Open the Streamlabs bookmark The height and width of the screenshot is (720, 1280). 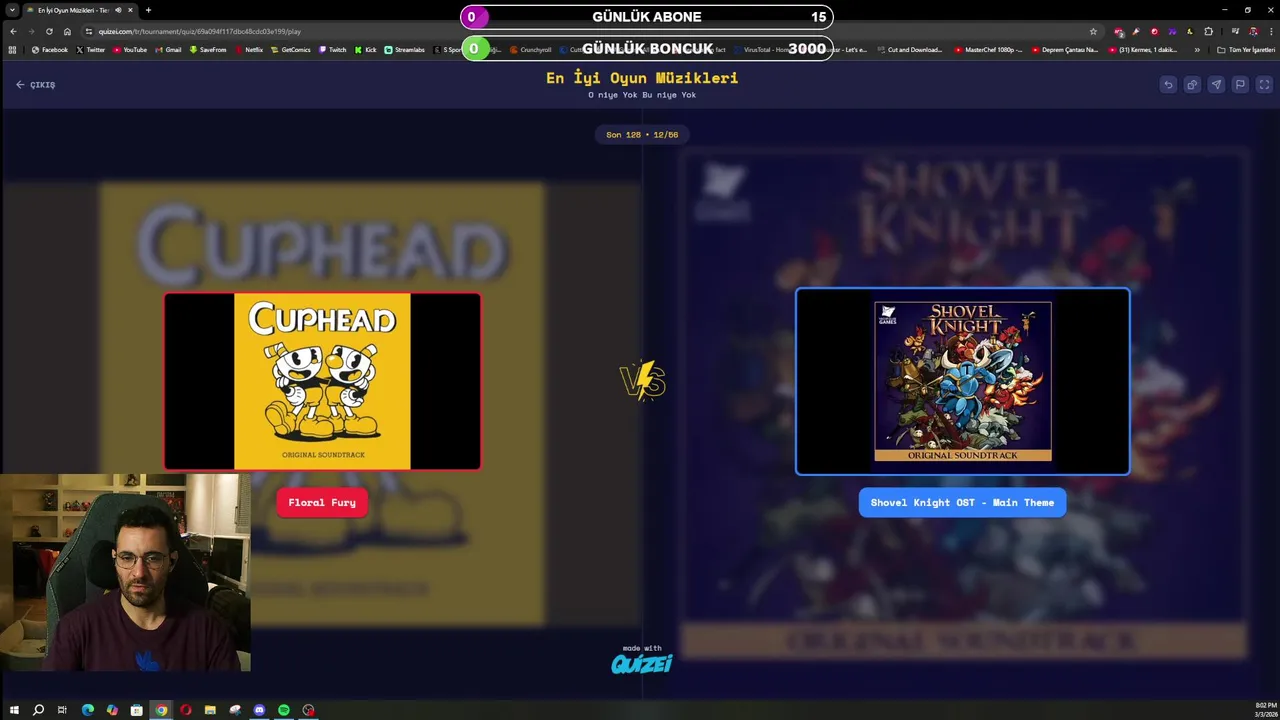tap(404, 50)
